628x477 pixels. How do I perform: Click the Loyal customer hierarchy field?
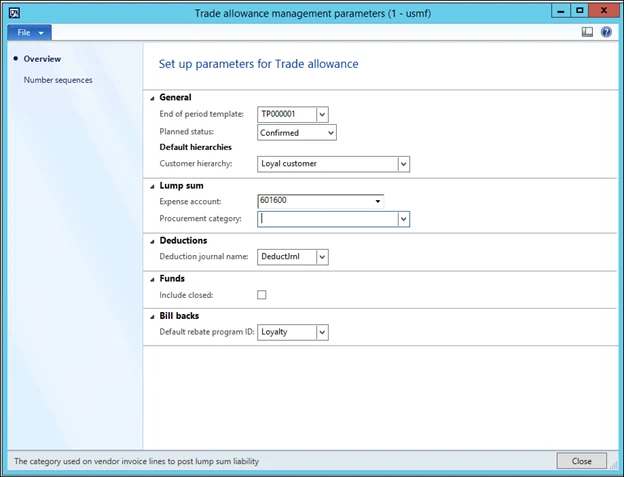point(328,164)
